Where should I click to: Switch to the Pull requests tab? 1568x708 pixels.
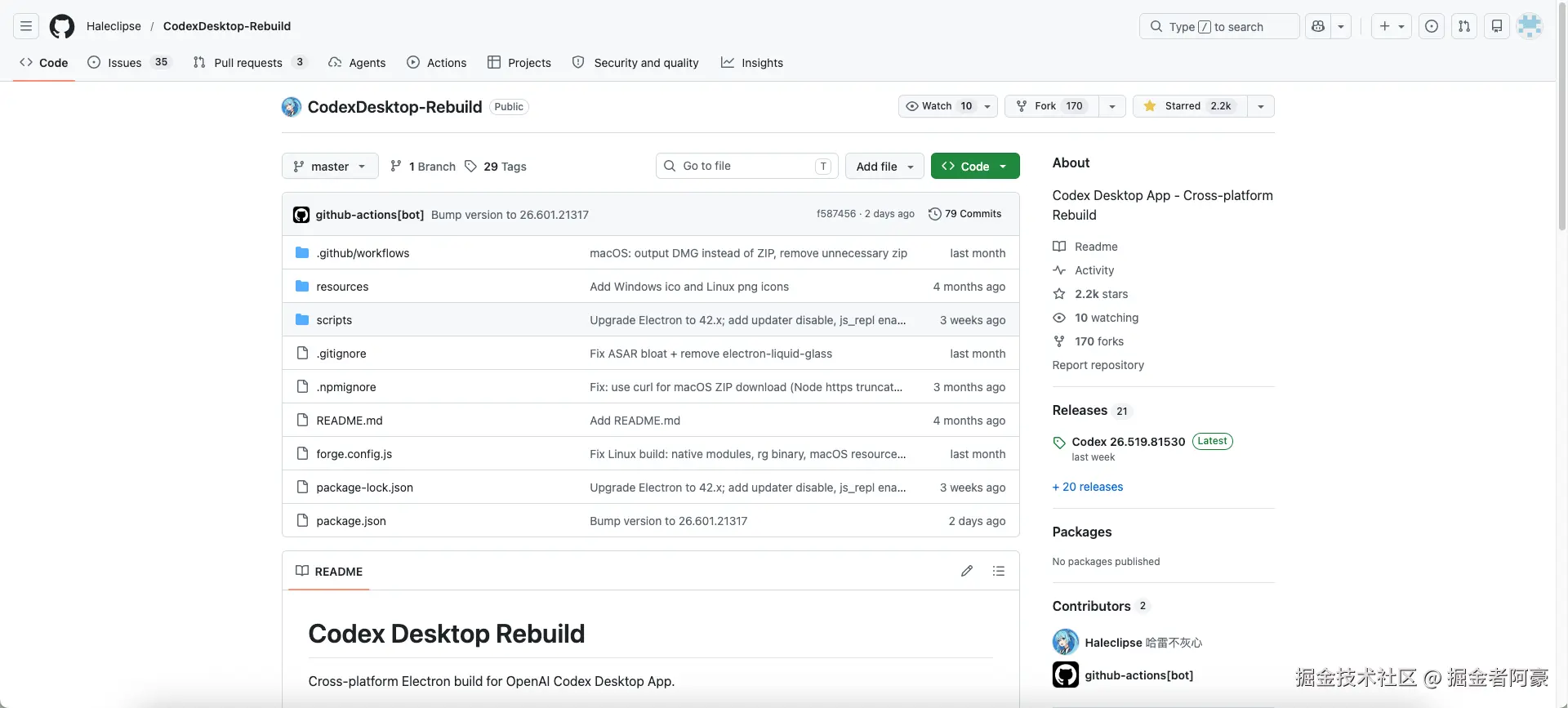coord(250,63)
